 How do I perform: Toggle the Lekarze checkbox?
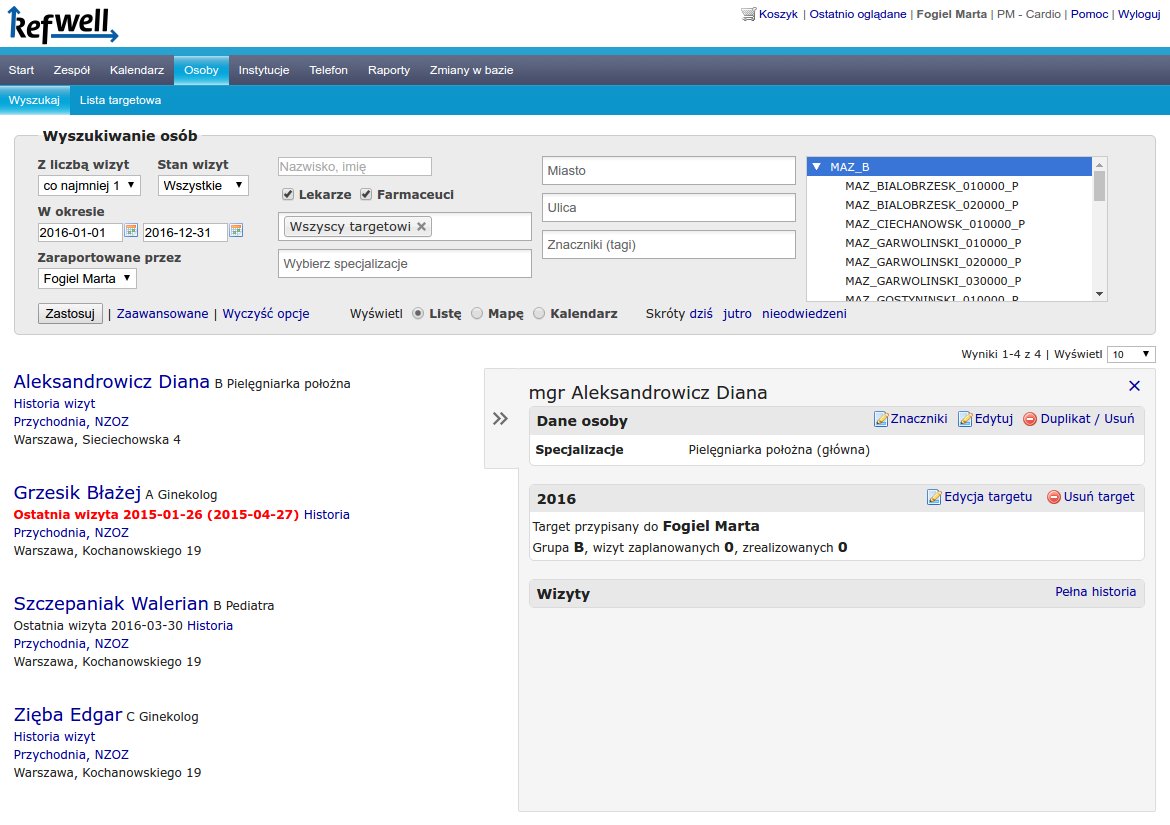287,195
